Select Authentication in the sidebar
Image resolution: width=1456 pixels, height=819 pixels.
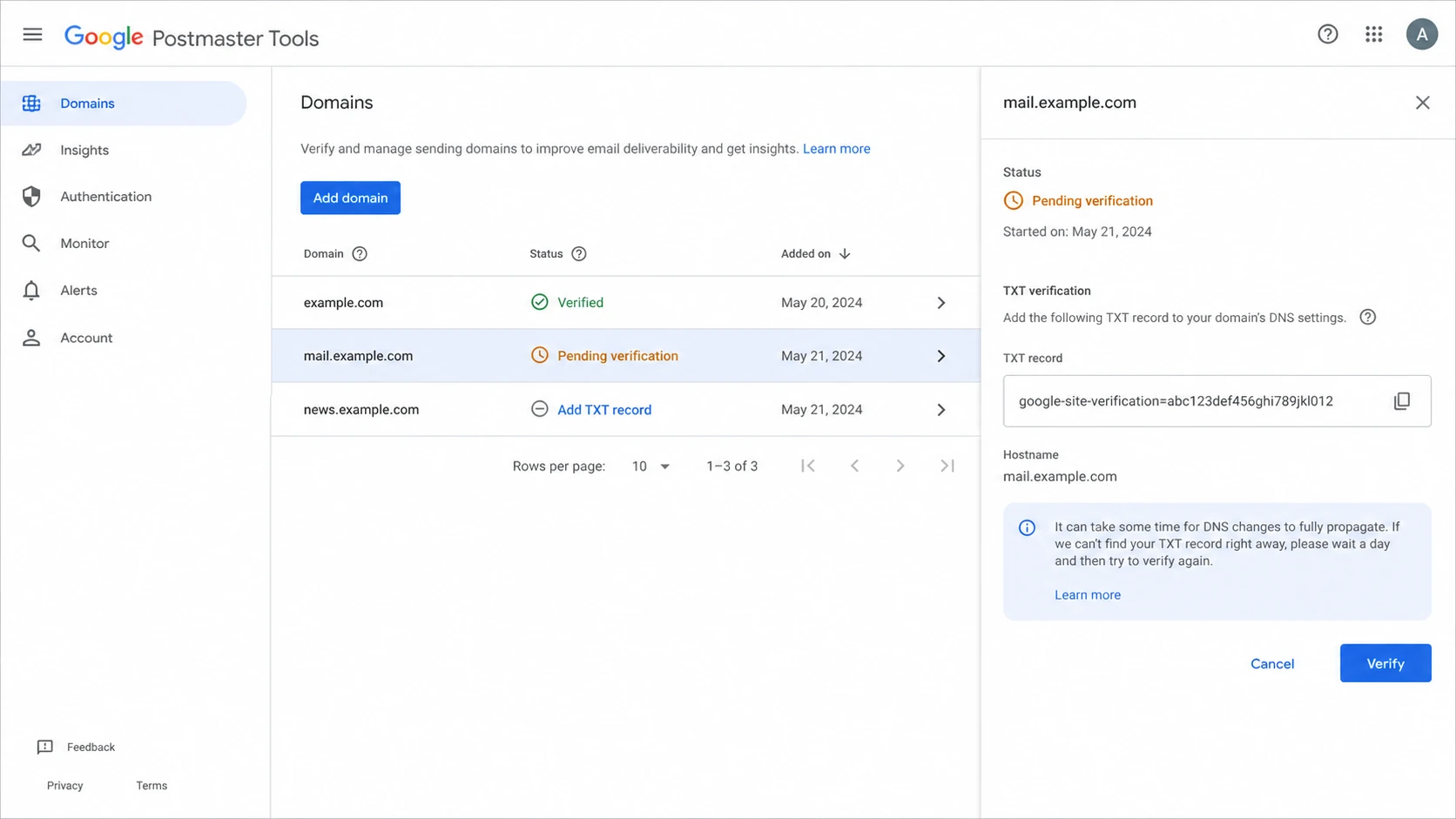pyautogui.click(x=123, y=197)
